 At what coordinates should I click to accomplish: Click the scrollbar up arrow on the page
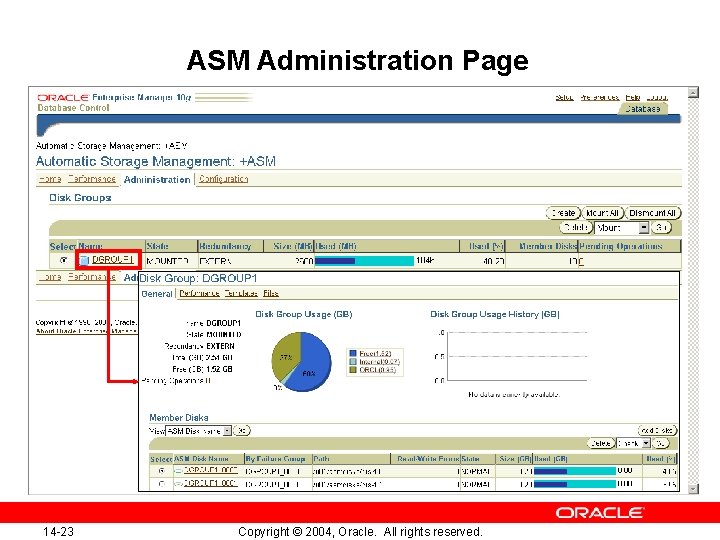693,93
